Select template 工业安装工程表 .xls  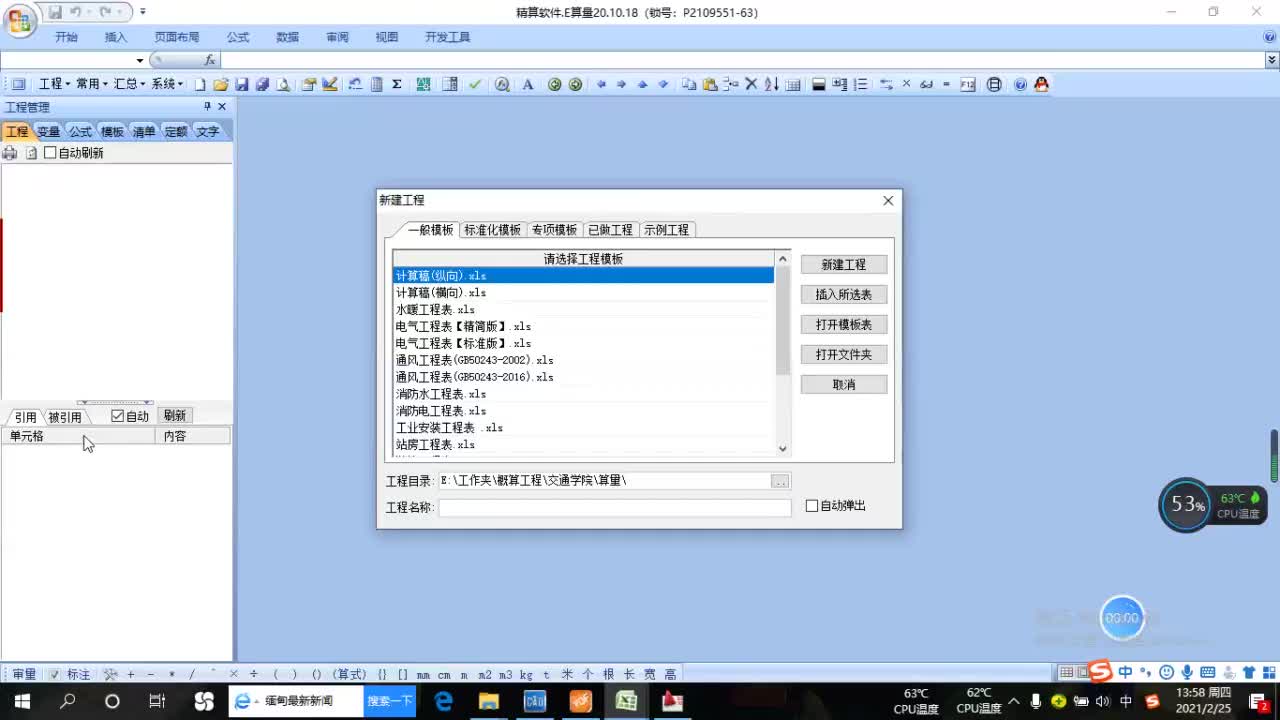tap(583, 428)
